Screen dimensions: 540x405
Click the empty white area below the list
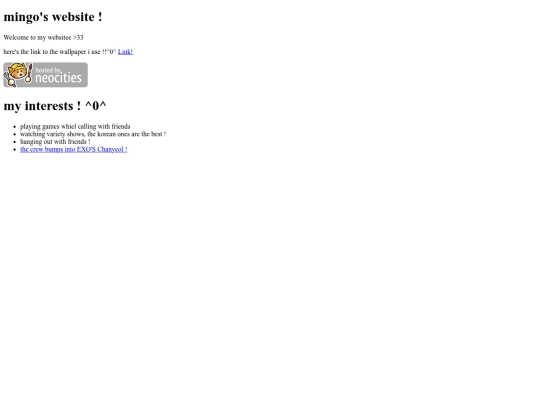(270, 276)
